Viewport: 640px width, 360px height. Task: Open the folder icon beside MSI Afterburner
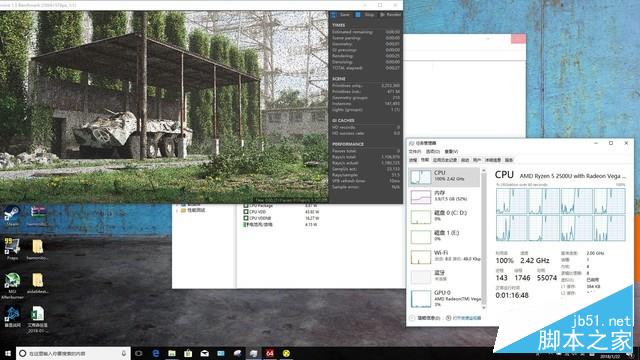point(38,283)
